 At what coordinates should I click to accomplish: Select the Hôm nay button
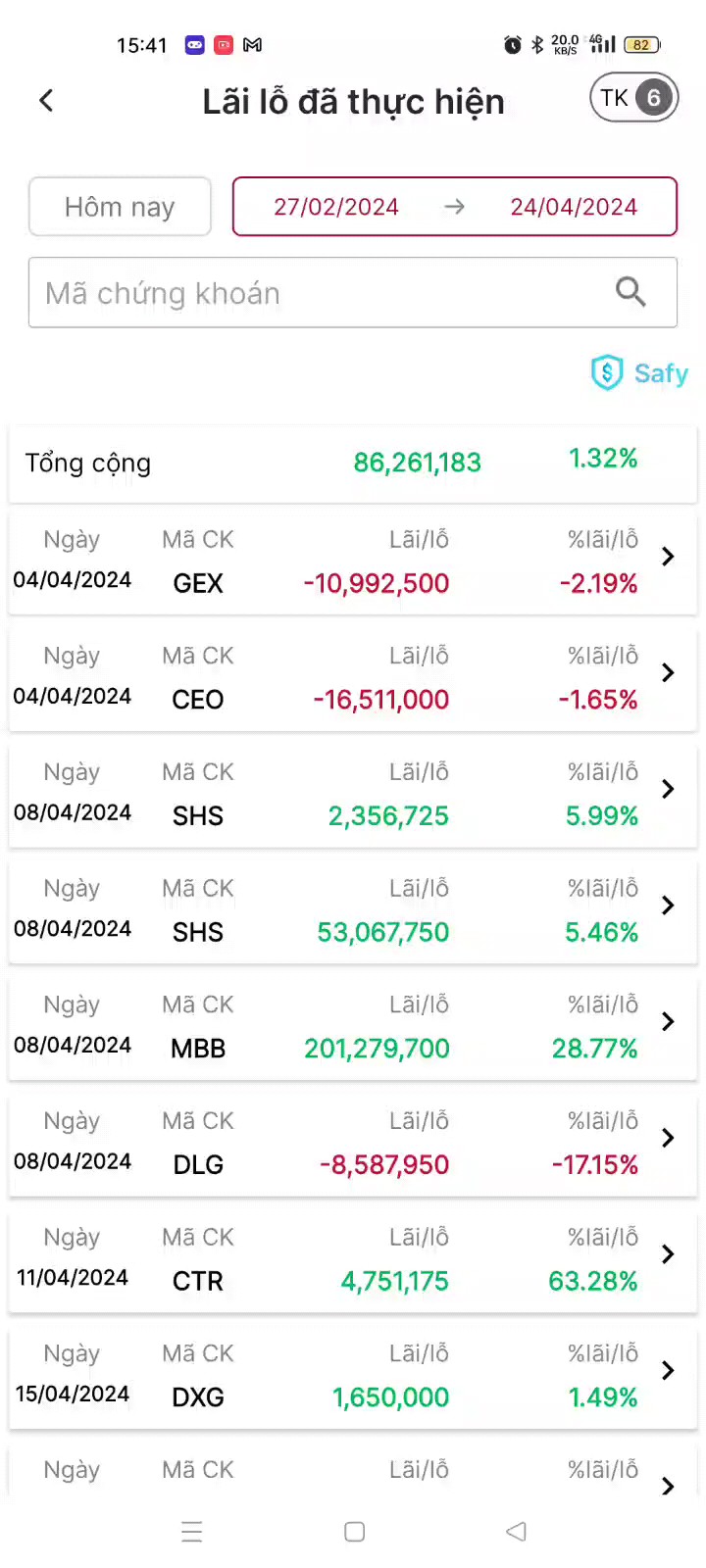pos(120,207)
